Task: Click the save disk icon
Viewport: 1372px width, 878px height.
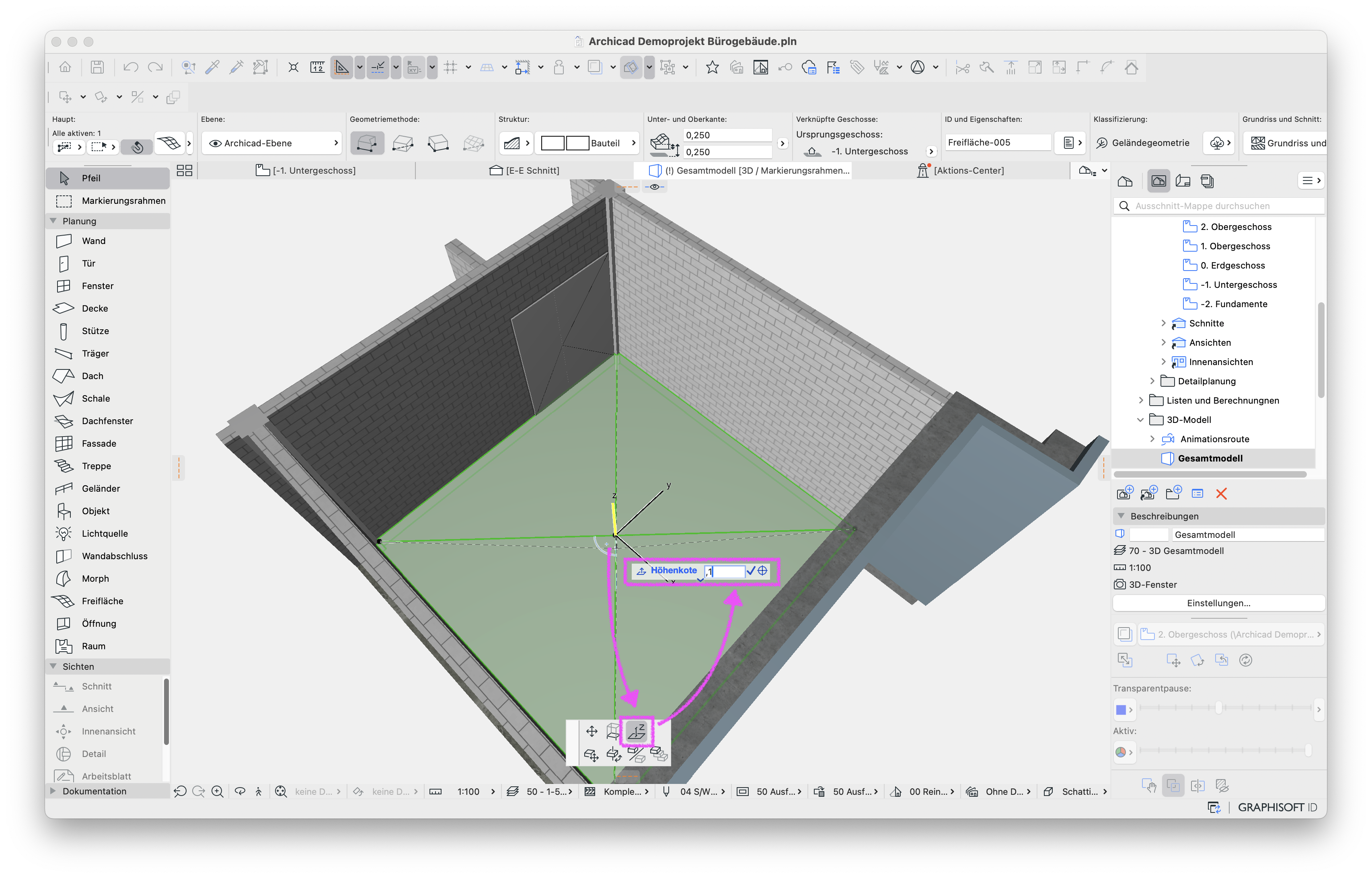Action: 97,68
